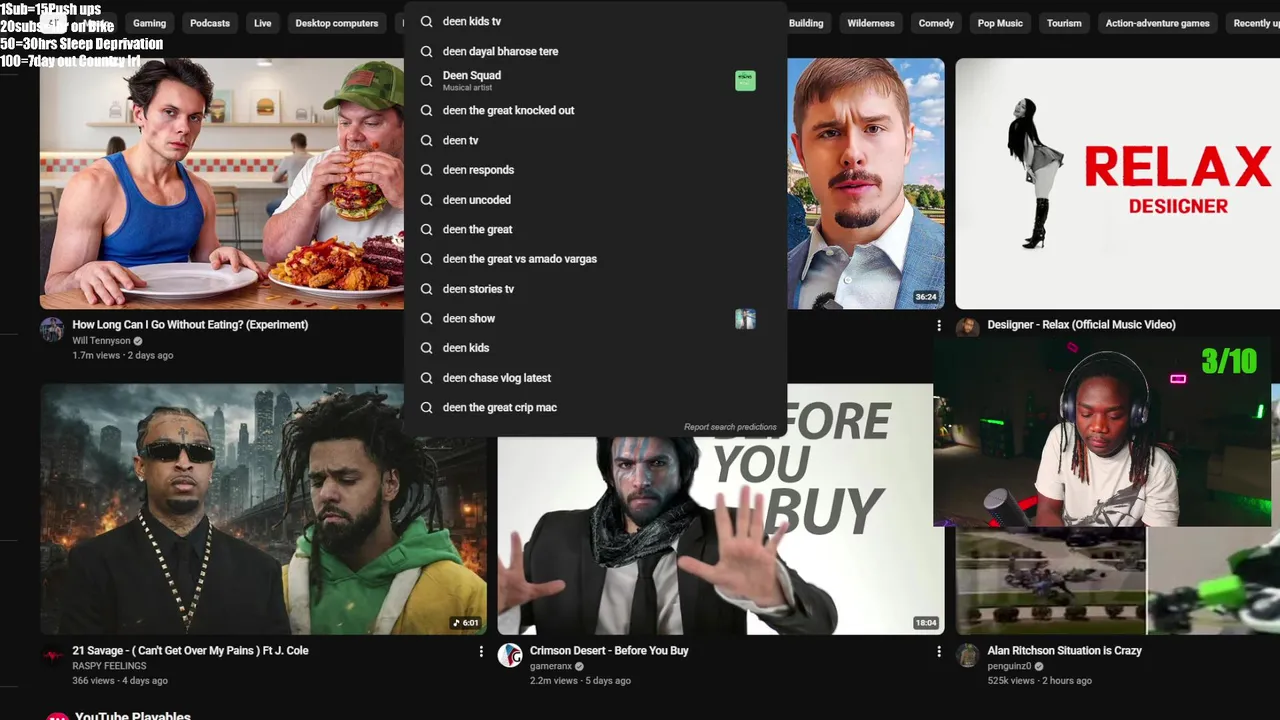This screenshot has width=1280, height=720.
Task: Click verified badge next to gameranx
Action: click(579, 666)
